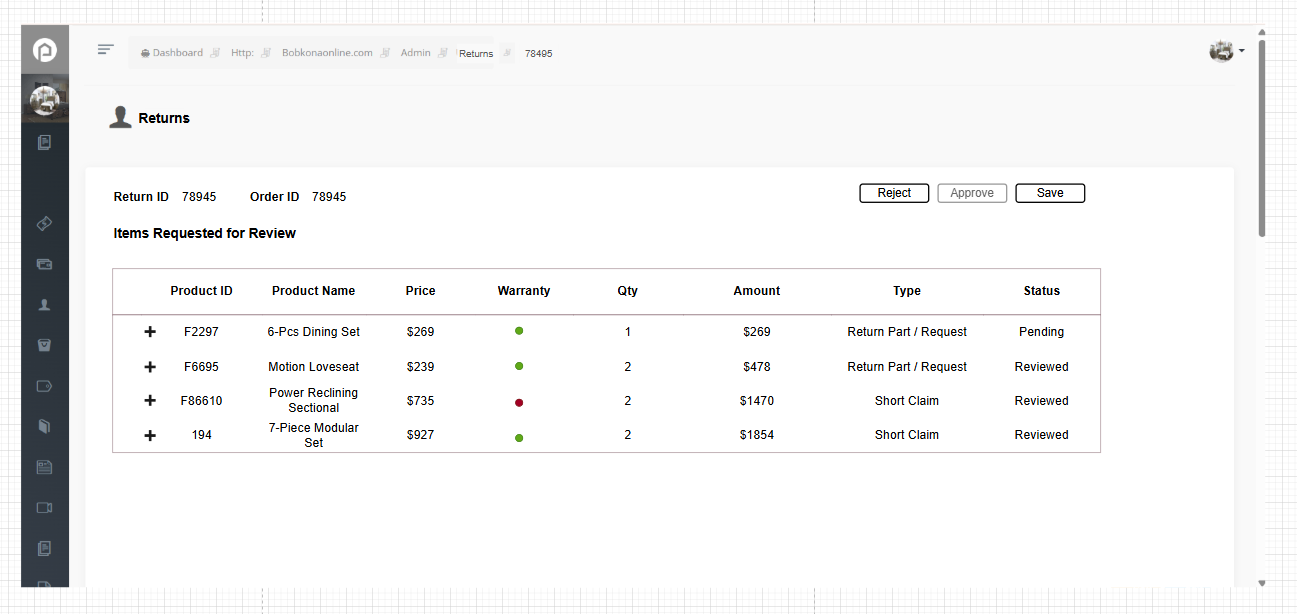Expand the F2297 6-Pcs Dining Set row
1297x614 pixels.
pos(150,332)
